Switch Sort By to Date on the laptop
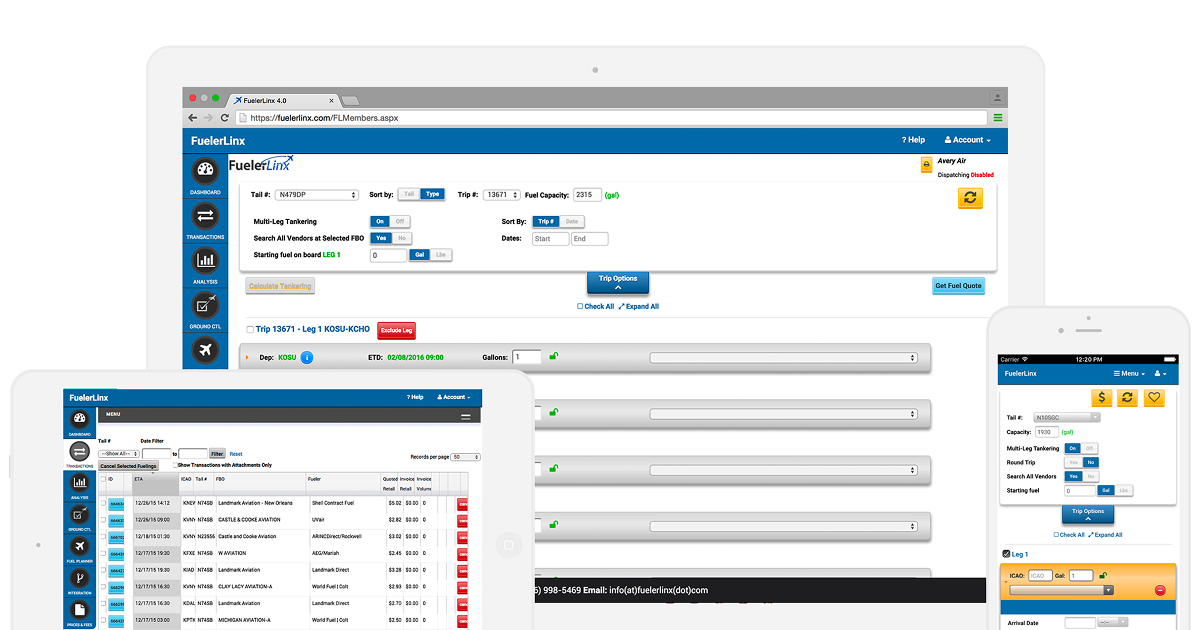Image resolution: width=1200 pixels, height=630 pixels. [x=572, y=221]
